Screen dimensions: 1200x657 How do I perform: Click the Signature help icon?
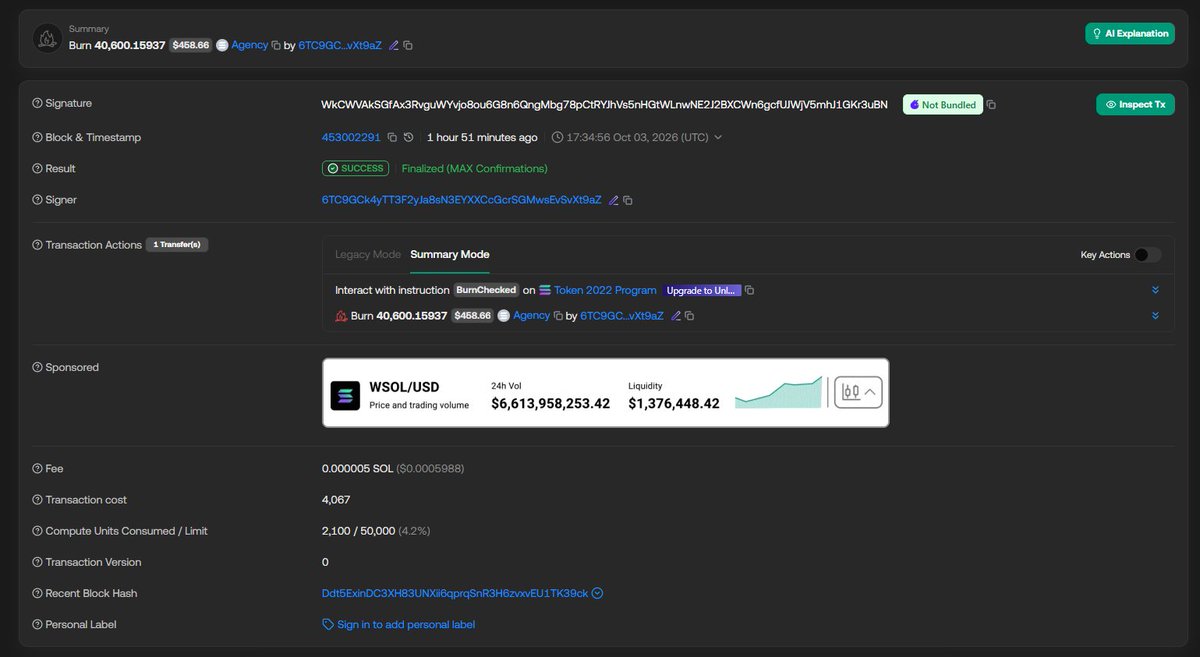pyautogui.click(x=37, y=103)
